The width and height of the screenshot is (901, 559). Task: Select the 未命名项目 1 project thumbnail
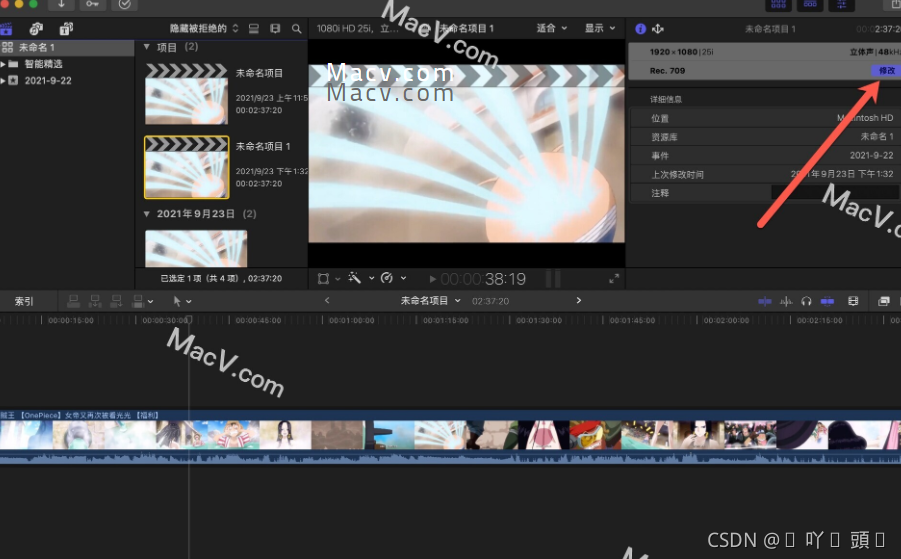coord(186,167)
